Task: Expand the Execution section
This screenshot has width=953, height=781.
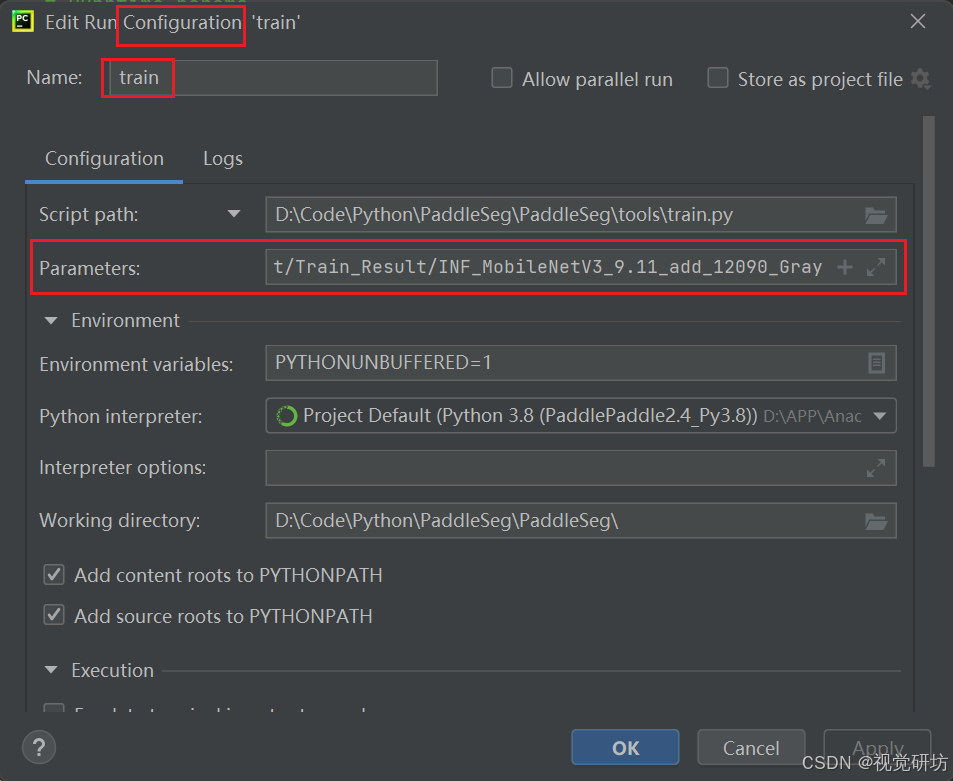Action: click(50, 670)
